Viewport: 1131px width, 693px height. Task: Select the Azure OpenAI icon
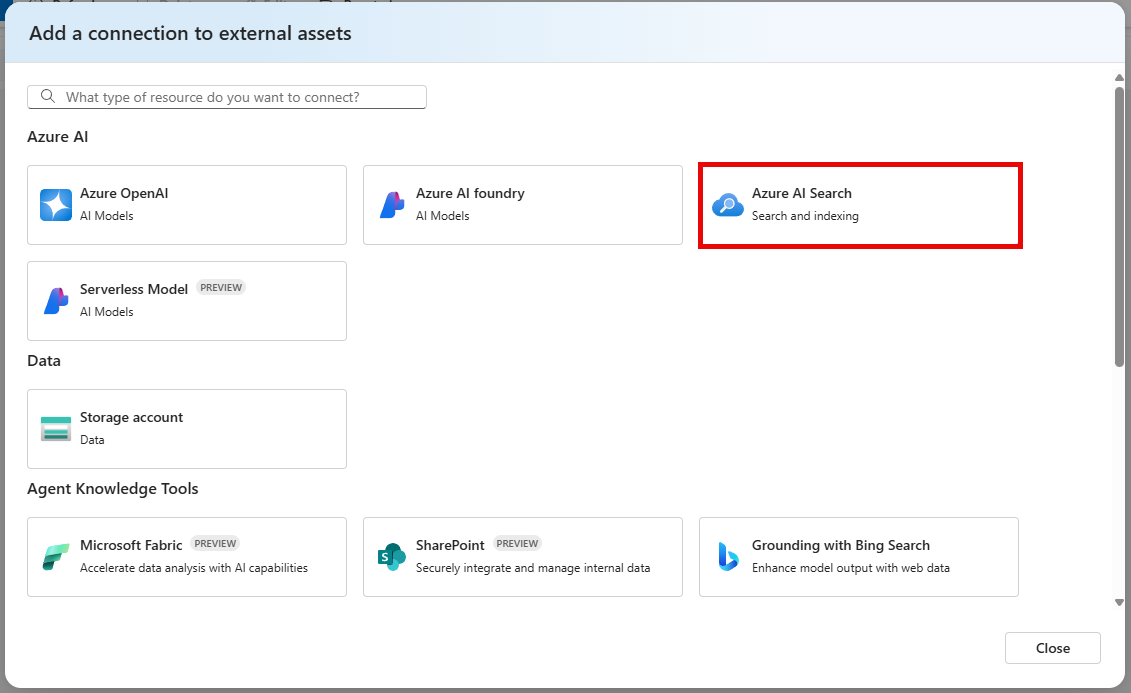pos(56,204)
